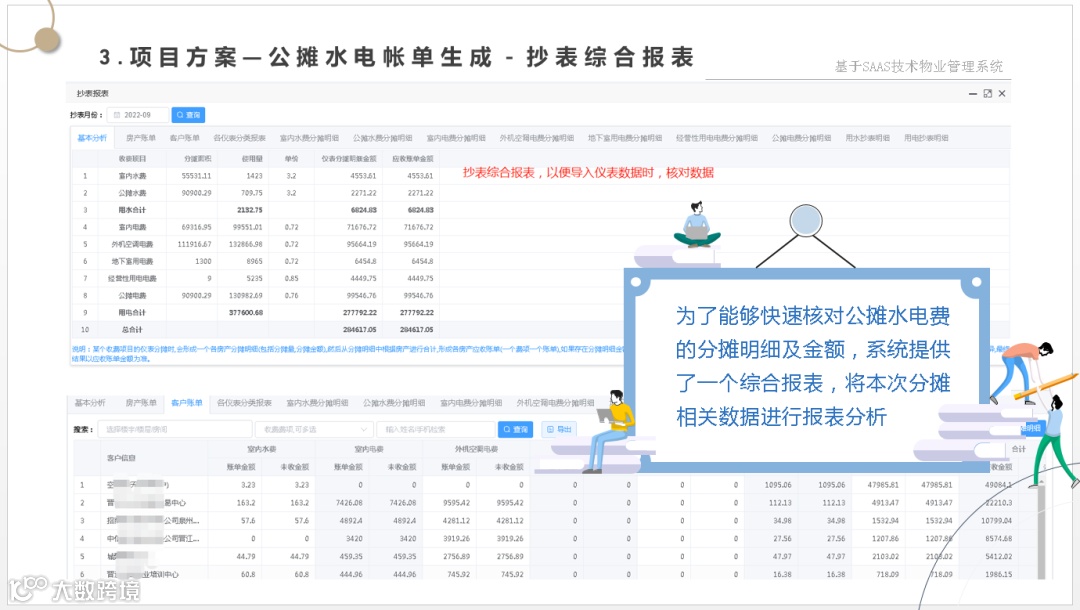The image size is (1080, 610).
Task: Switch to the 房产账单 tab in the upper report
Action: click(141, 138)
